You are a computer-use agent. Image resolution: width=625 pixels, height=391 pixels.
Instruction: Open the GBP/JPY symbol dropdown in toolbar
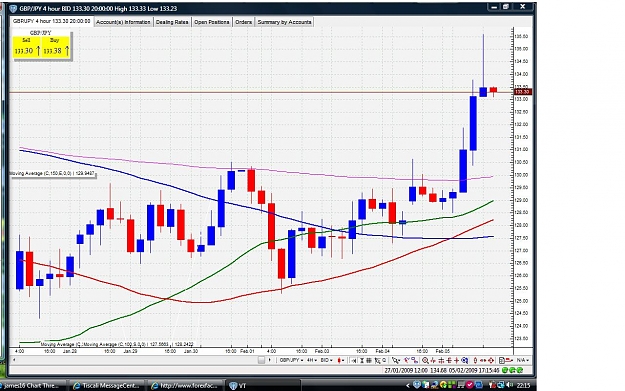[x=291, y=360]
